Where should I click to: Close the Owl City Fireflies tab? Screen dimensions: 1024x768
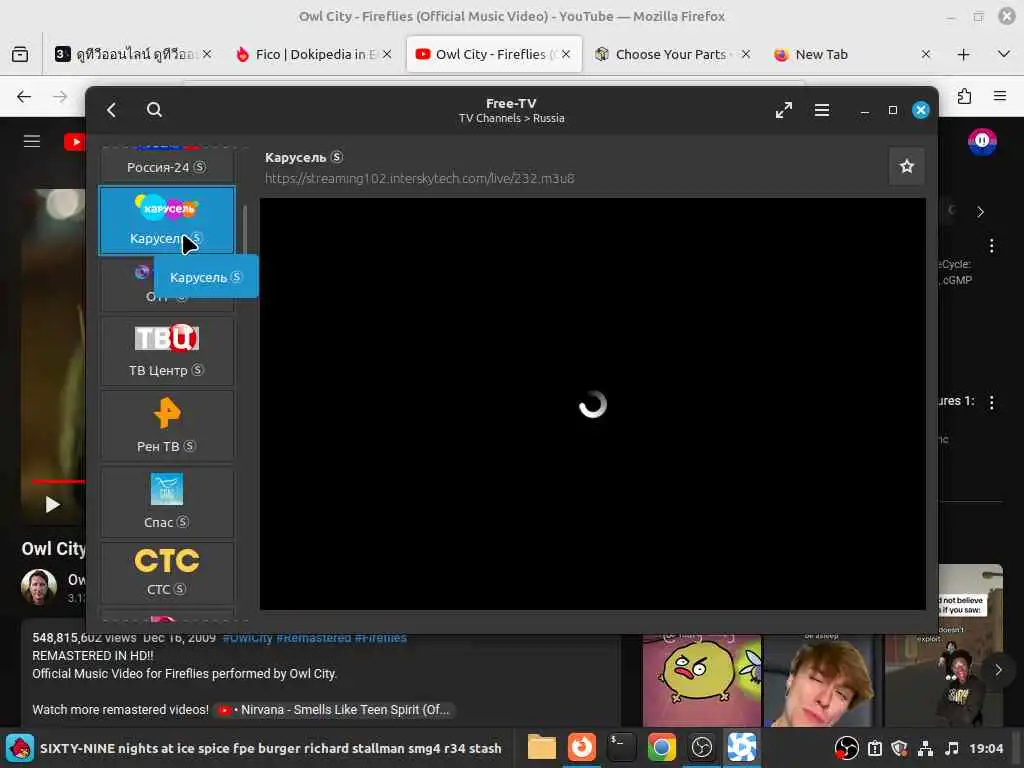566,54
